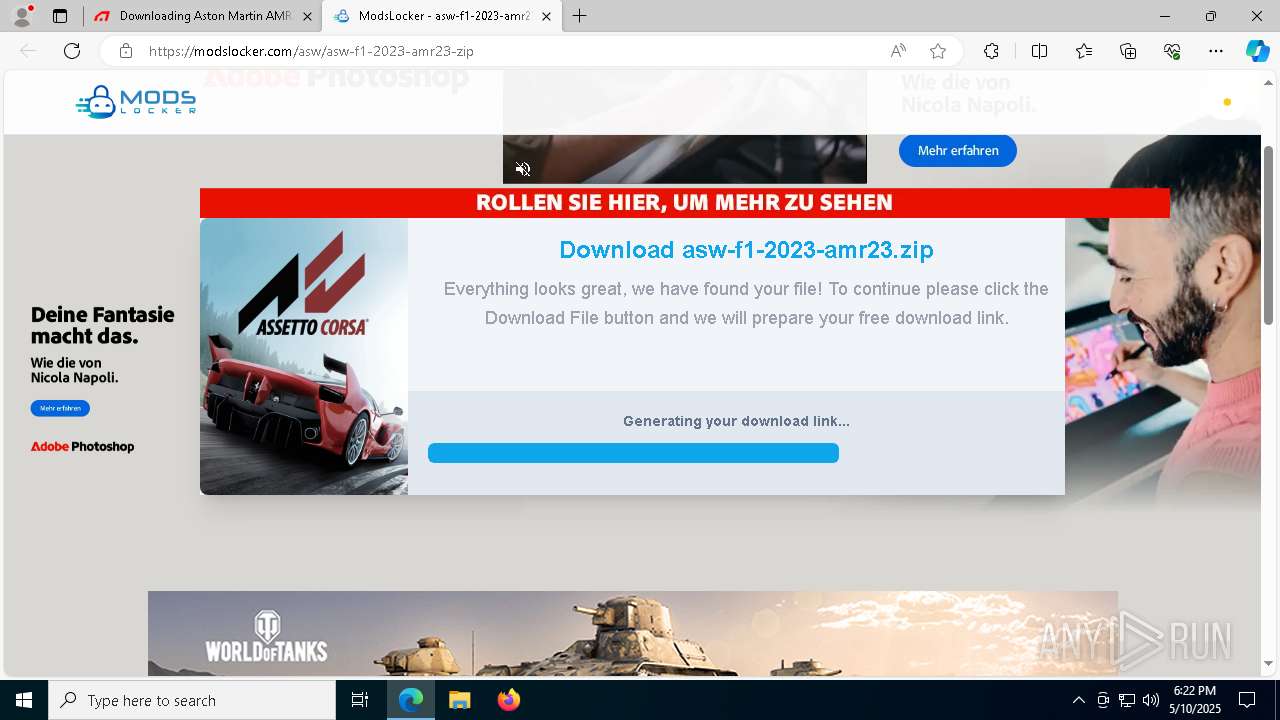Screen dimensions: 1280x720
Task: Open the notifications action center
Action: pyautogui.click(x=1247, y=700)
